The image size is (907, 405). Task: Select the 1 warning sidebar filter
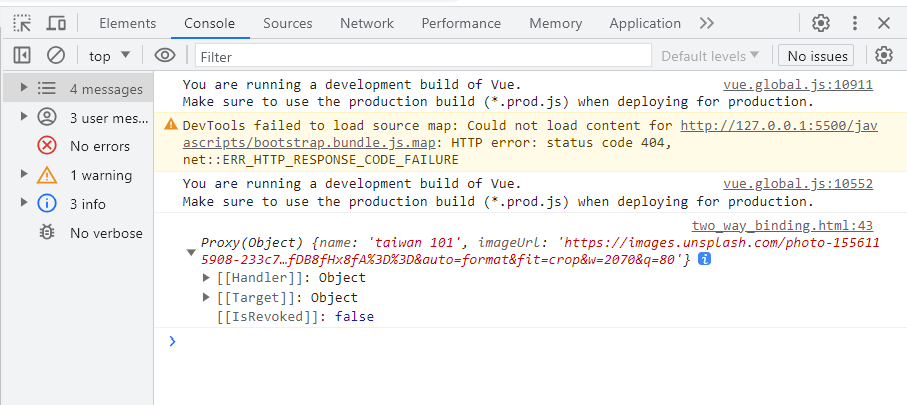click(100, 175)
